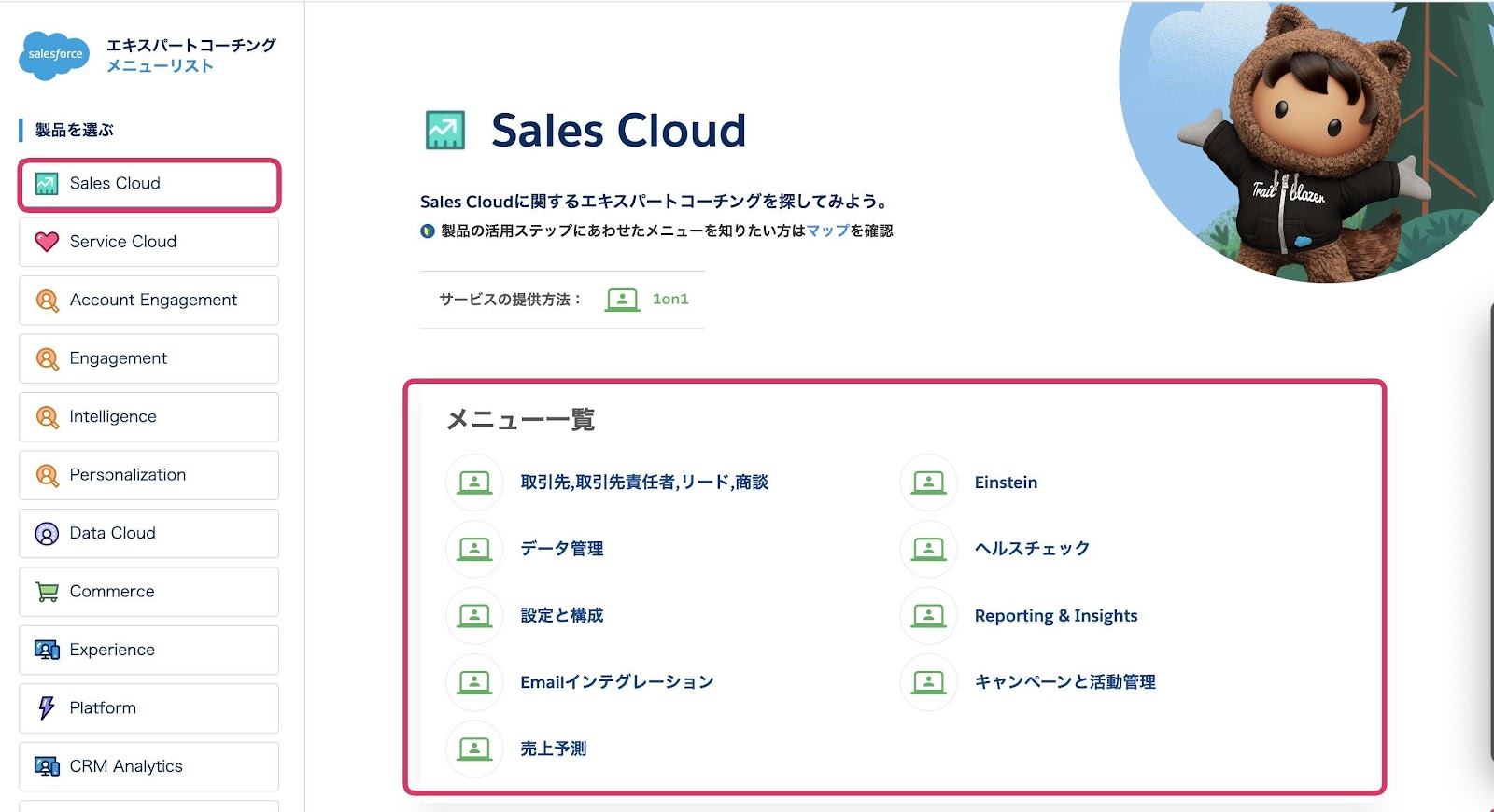Click the サービスの提供方法 label
Viewport: 1494px width, 812px height.
click(511, 300)
